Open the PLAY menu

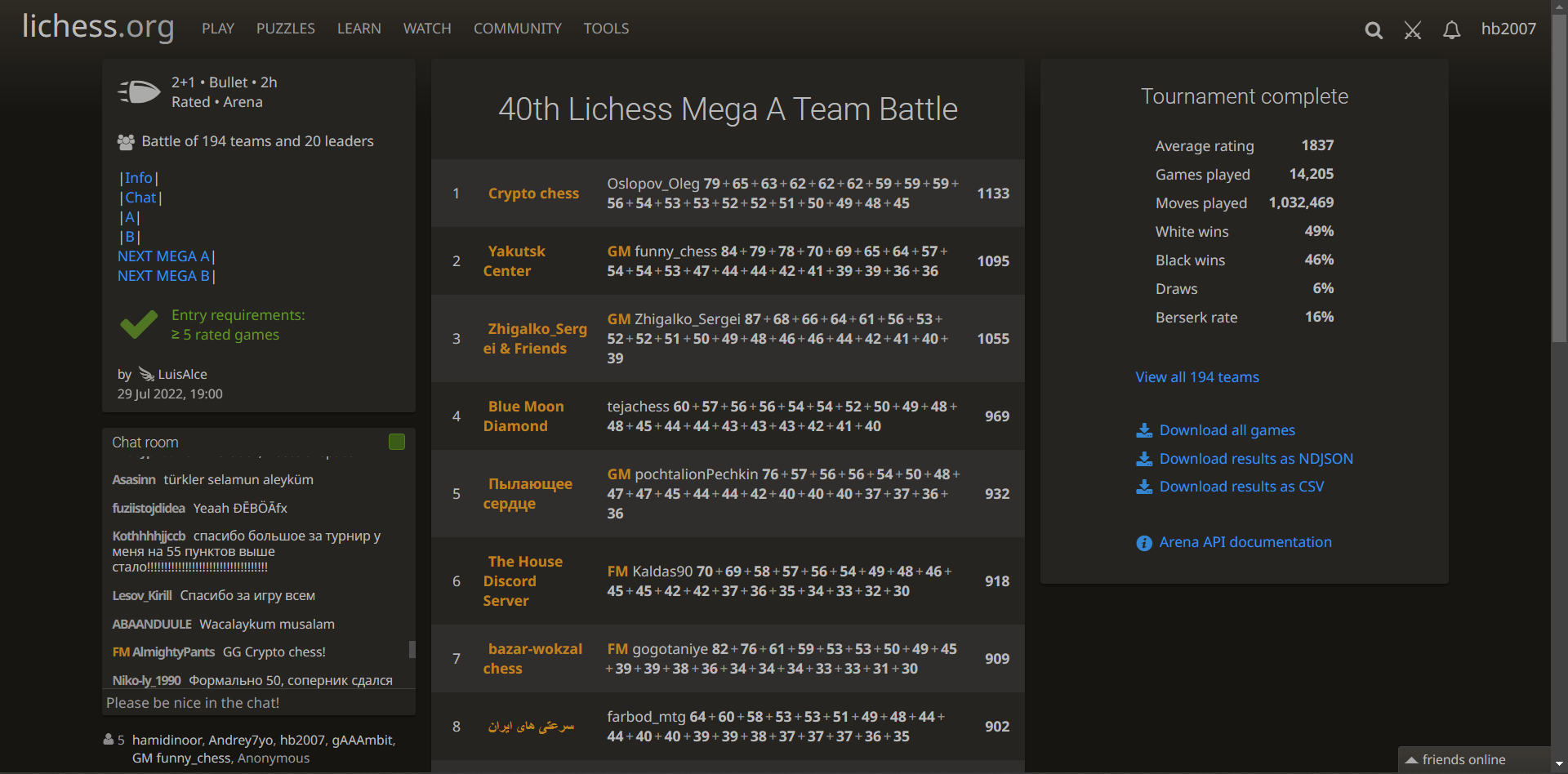pyautogui.click(x=218, y=29)
